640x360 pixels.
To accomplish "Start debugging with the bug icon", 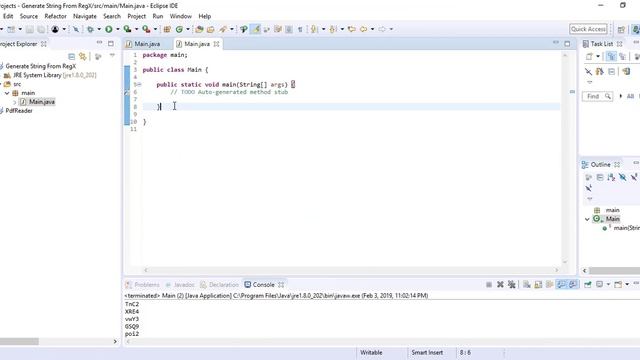I will 90,29.
